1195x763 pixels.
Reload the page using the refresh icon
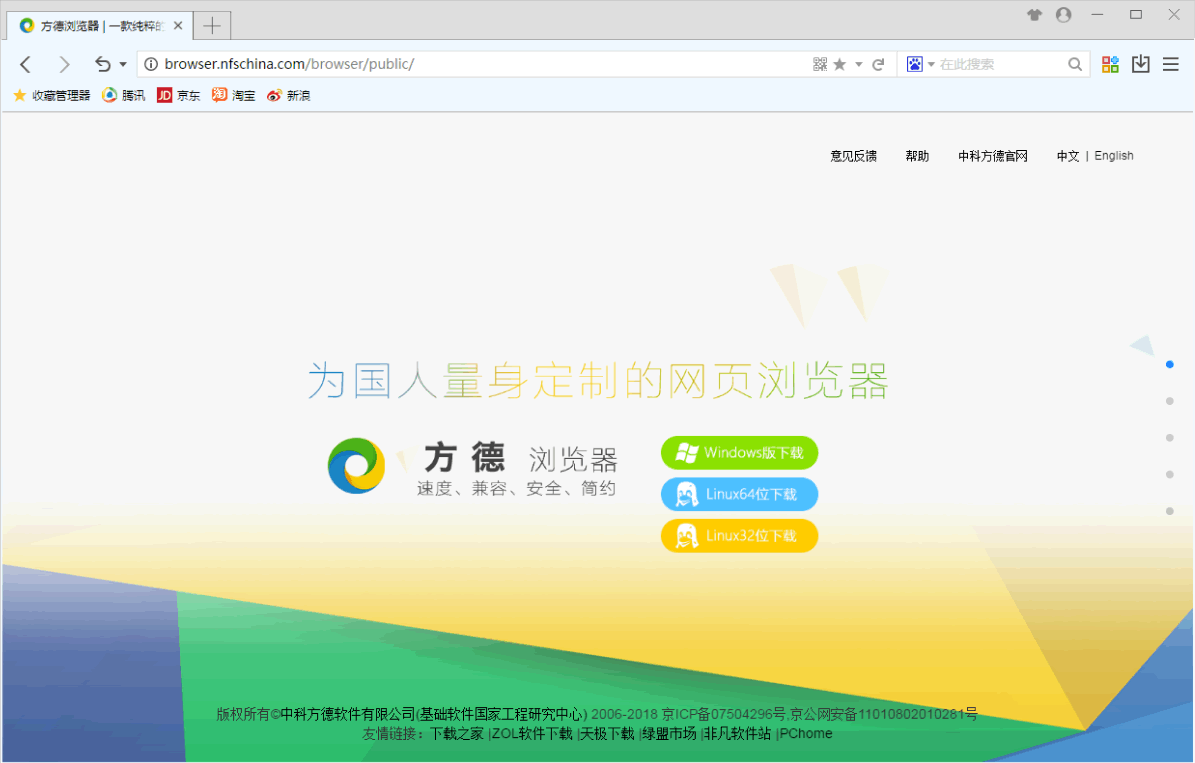tap(878, 64)
